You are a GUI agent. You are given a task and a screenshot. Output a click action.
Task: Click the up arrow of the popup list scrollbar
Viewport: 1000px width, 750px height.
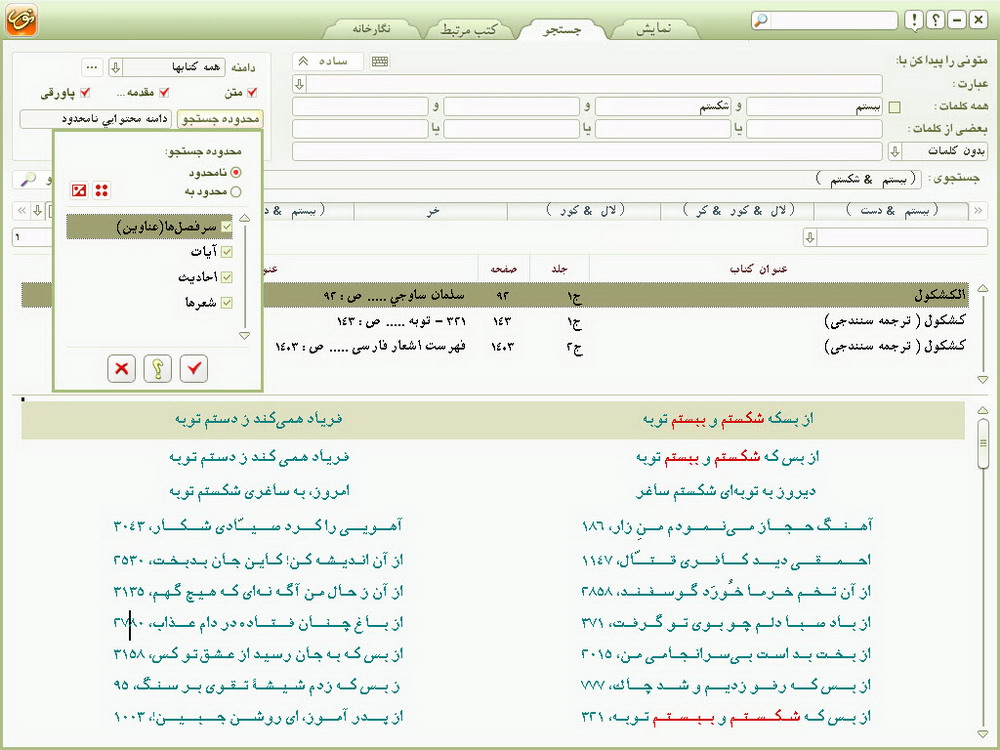244,219
